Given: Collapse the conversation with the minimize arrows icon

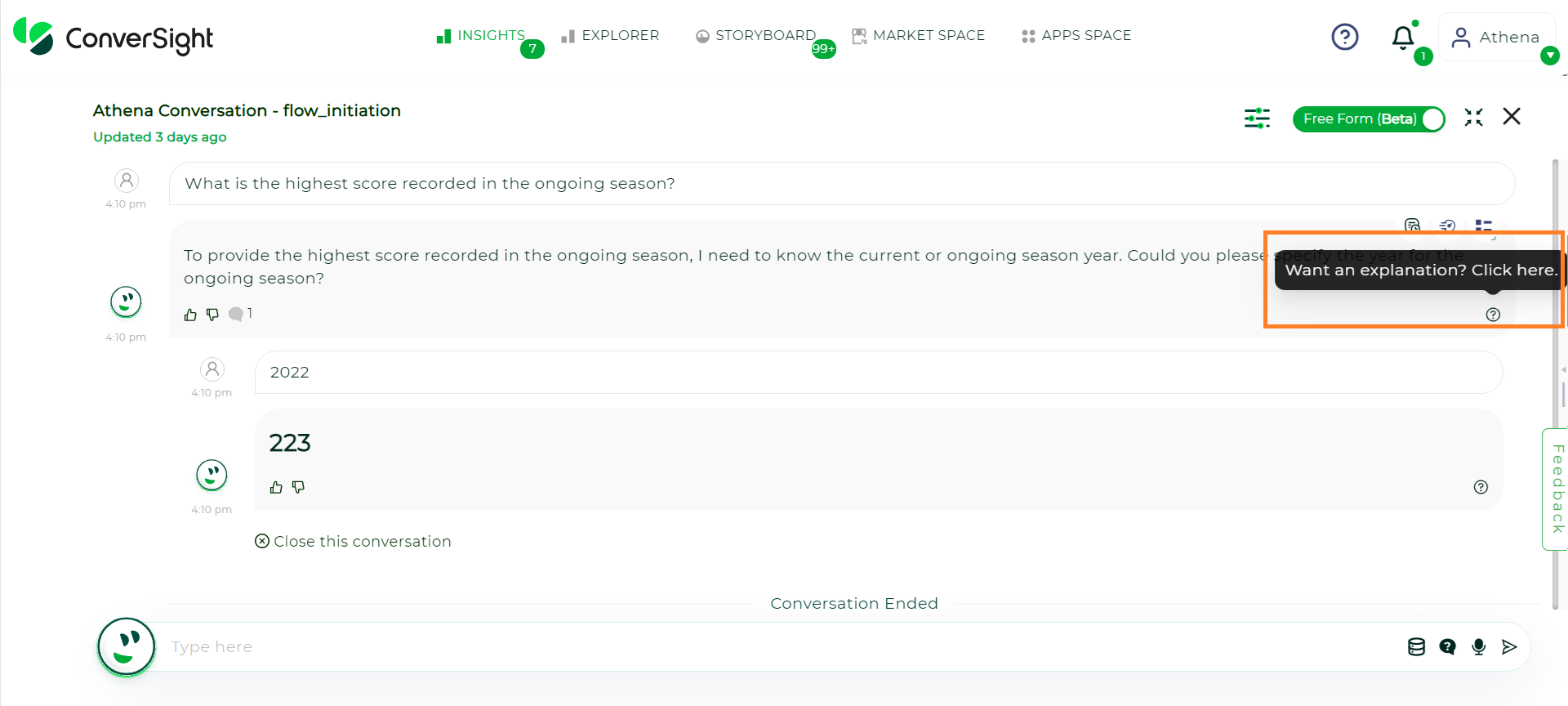Looking at the screenshot, I should (1473, 118).
